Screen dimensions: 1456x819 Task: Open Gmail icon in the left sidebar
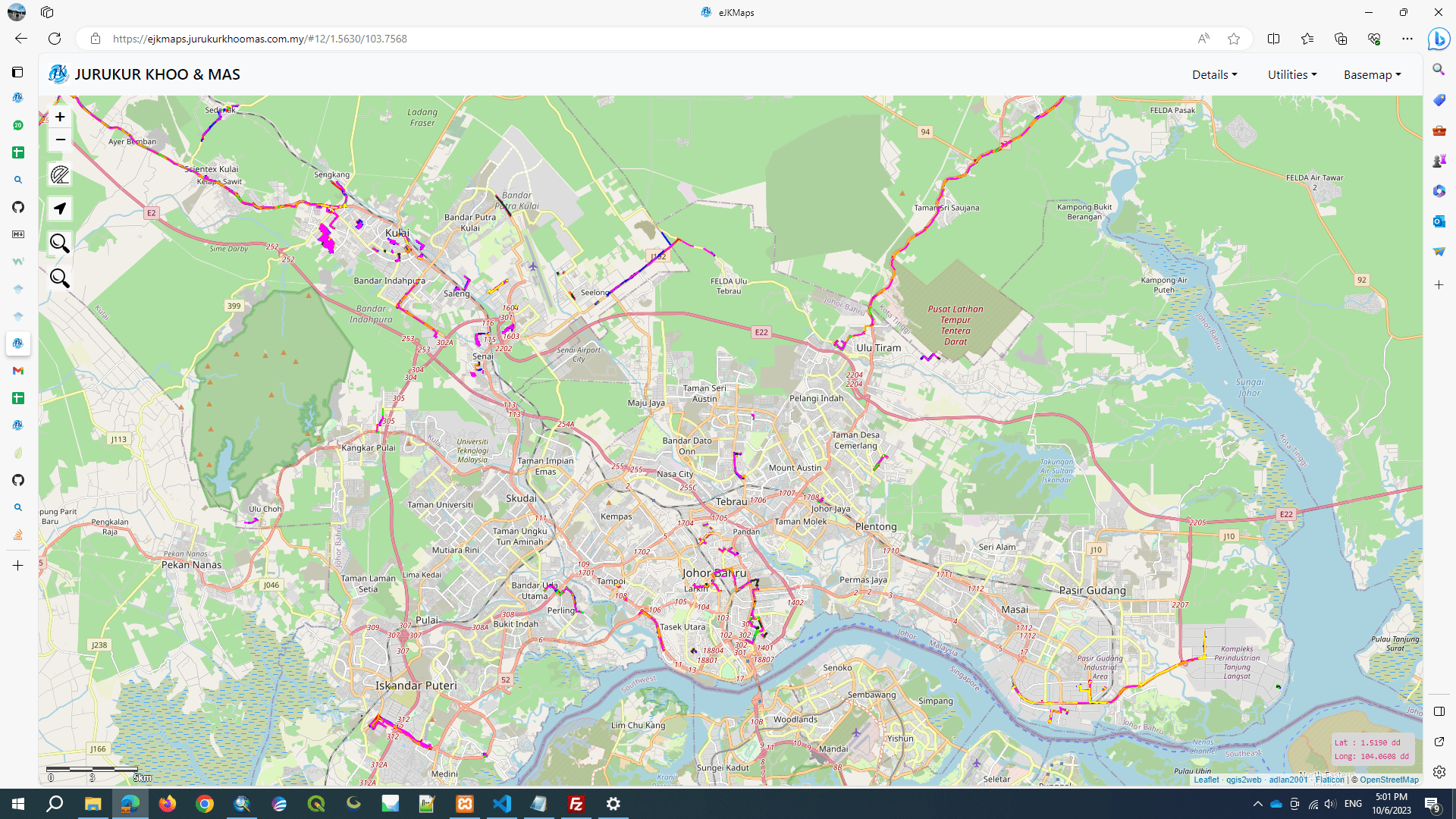(17, 371)
